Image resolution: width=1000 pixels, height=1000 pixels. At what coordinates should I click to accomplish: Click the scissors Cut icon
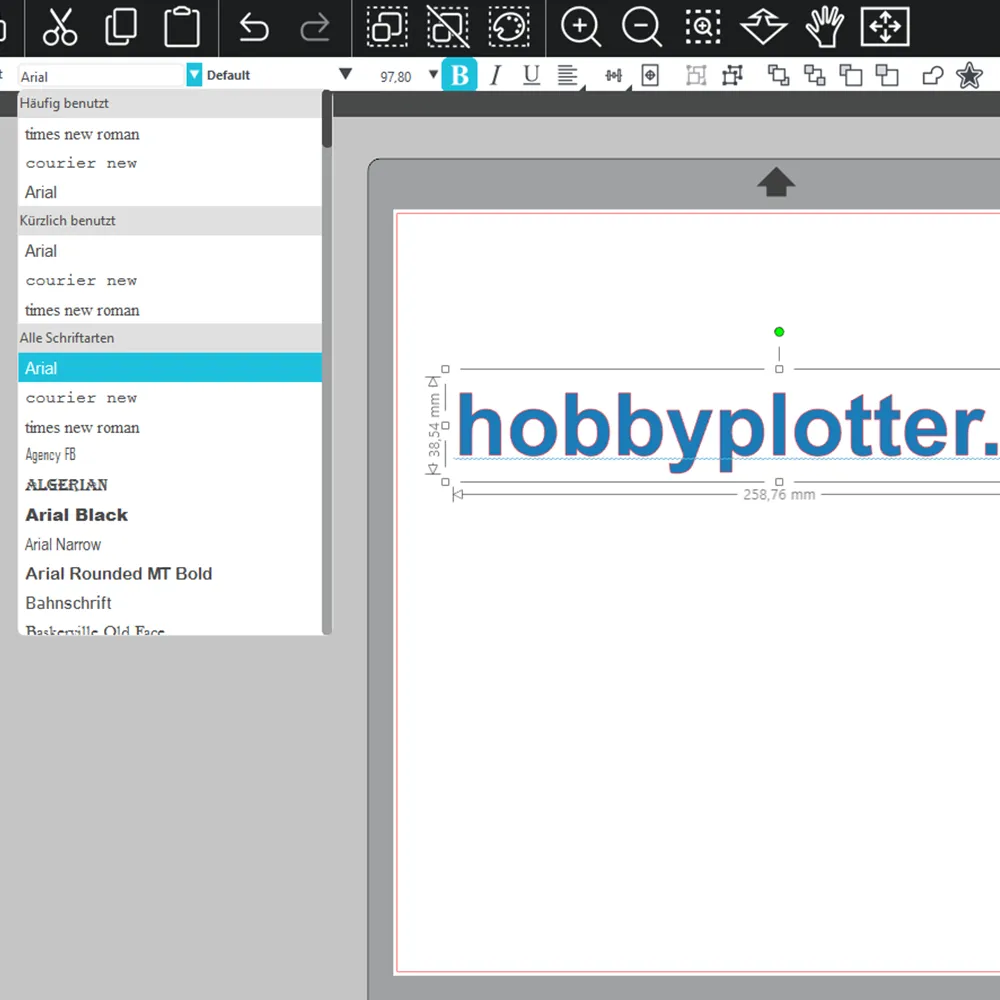60,27
